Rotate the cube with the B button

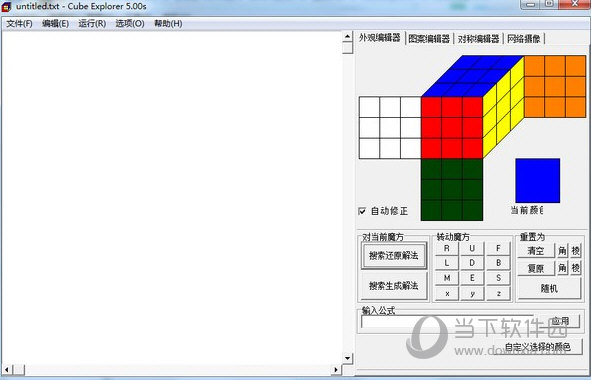498,263
